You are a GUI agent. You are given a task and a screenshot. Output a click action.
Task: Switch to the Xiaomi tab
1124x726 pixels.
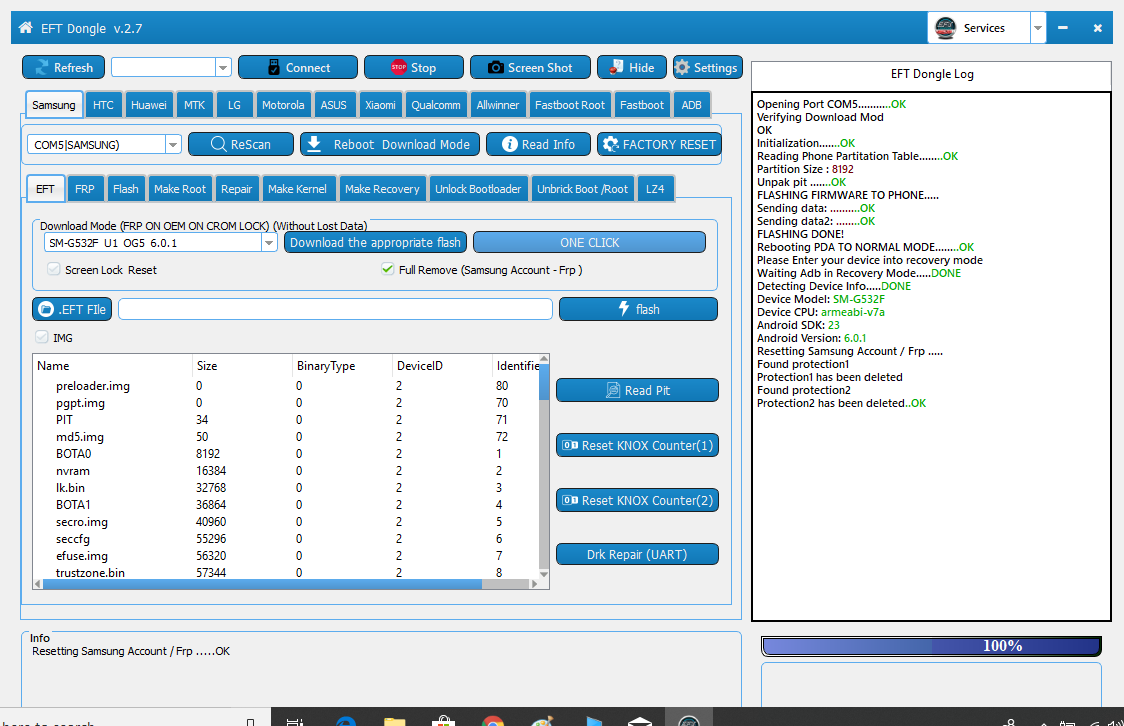[380, 105]
